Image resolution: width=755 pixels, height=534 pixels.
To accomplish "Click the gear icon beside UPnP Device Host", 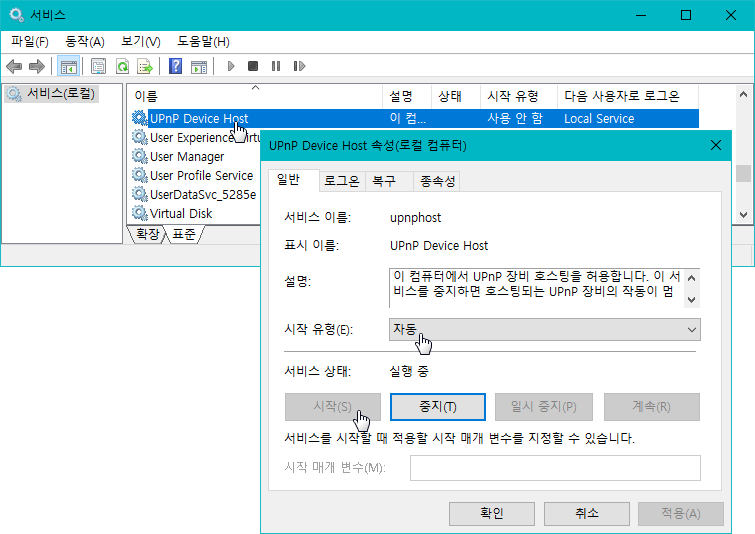I will [140, 118].
